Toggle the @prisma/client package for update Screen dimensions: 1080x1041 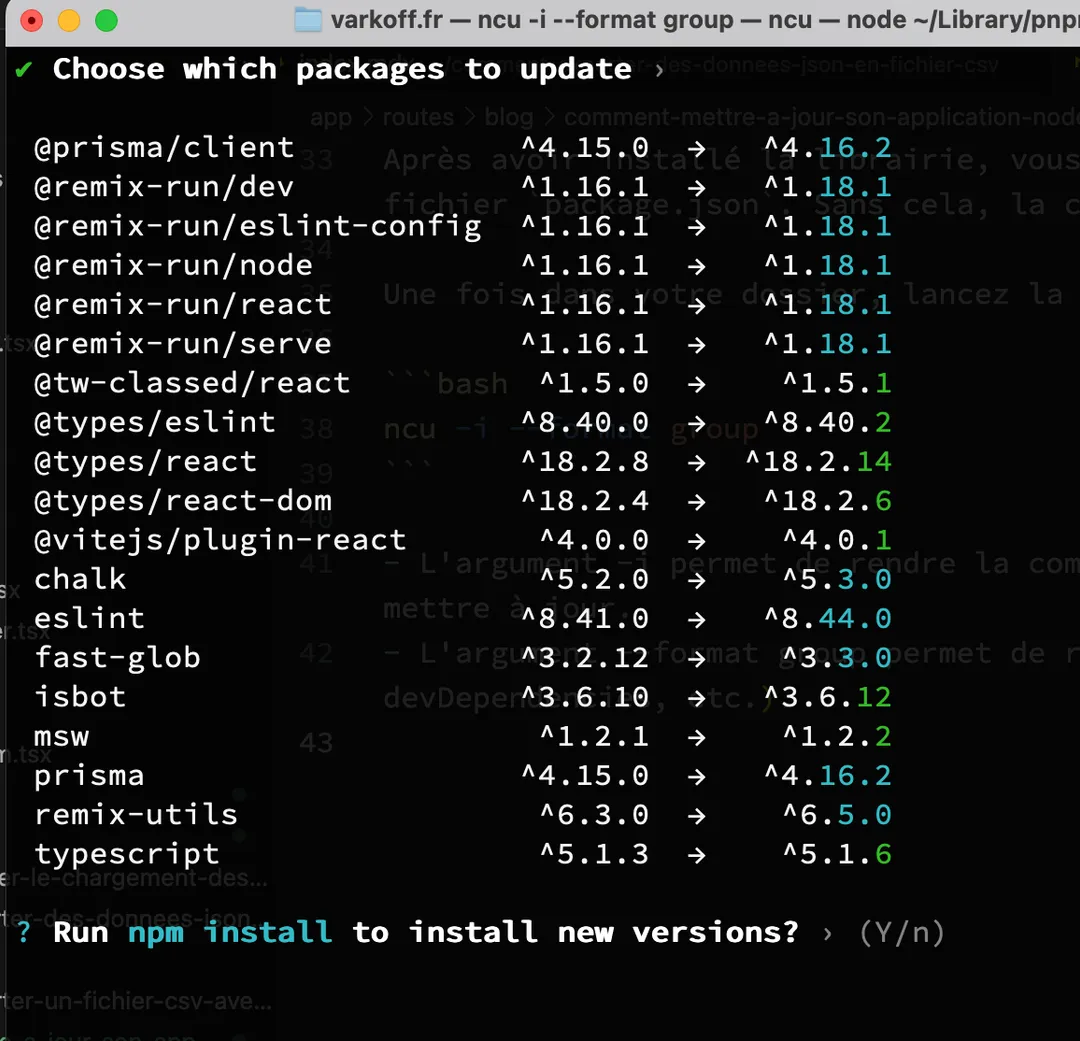pyautogui.click(x=164, y=147)
